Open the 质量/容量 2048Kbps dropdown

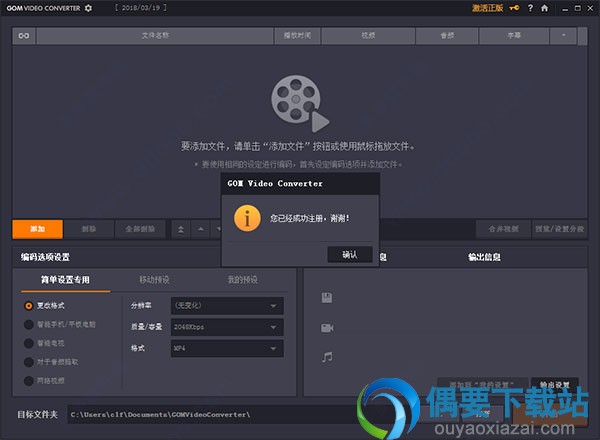point(227,327)
